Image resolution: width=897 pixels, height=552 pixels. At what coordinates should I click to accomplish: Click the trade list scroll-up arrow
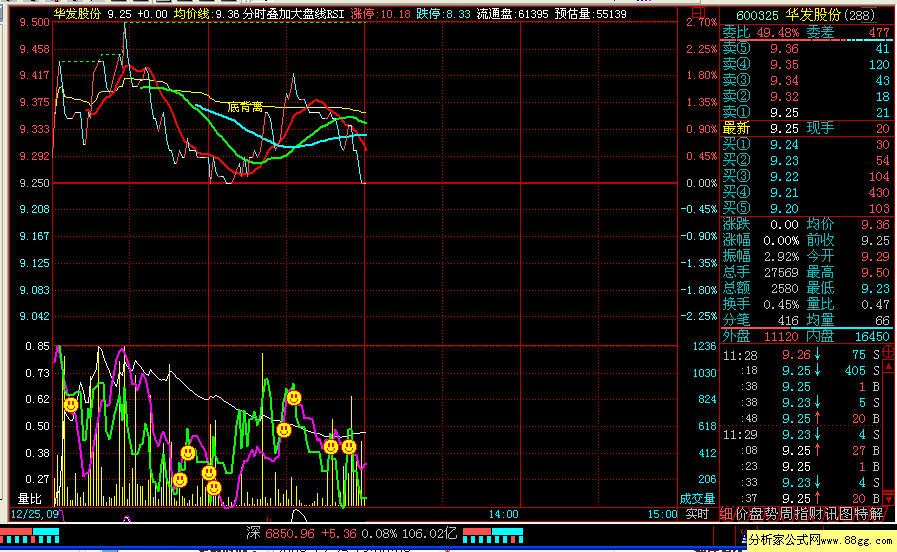[888, 366]
